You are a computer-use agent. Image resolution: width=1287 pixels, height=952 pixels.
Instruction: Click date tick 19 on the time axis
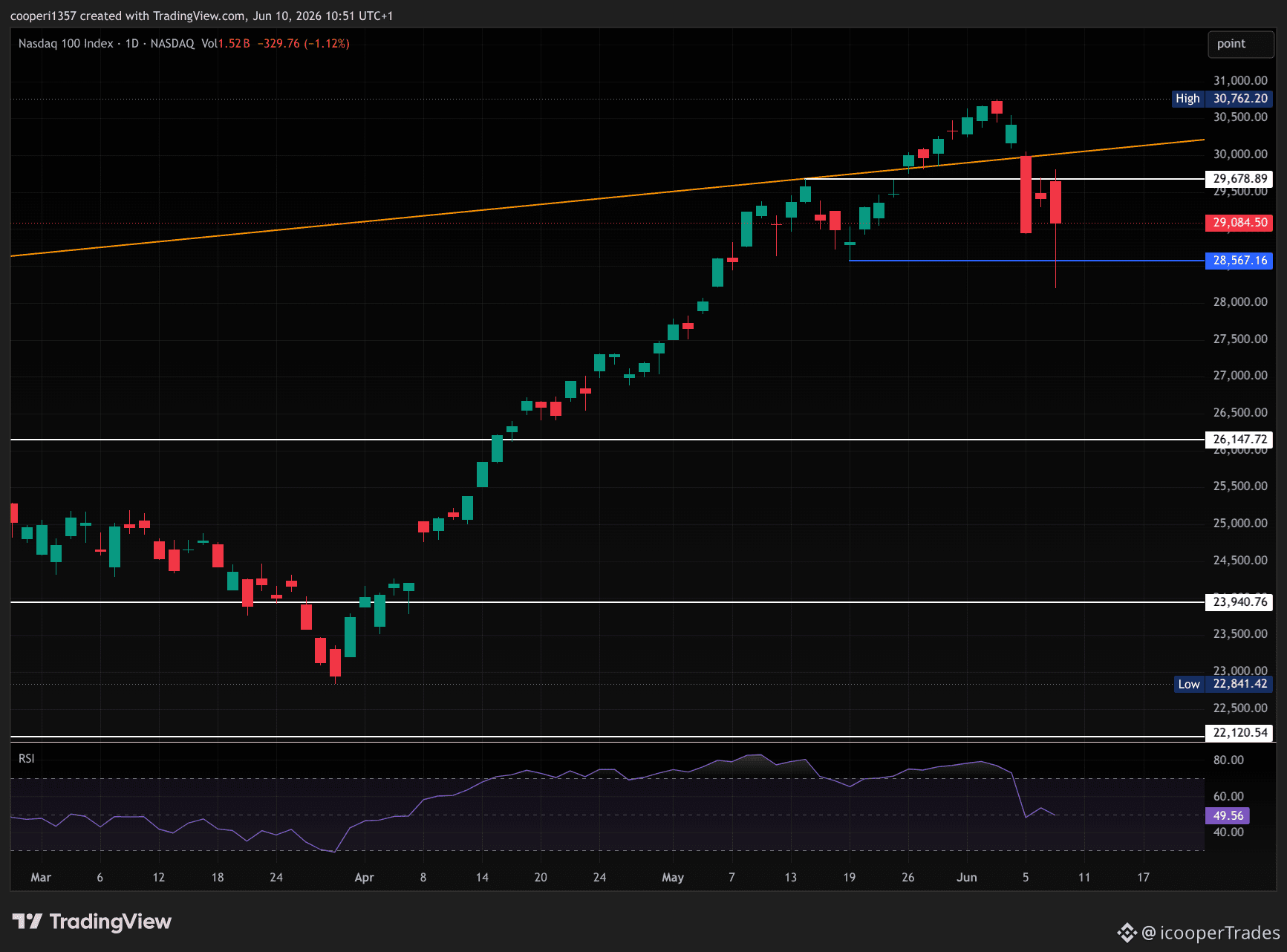pos(849,878)
